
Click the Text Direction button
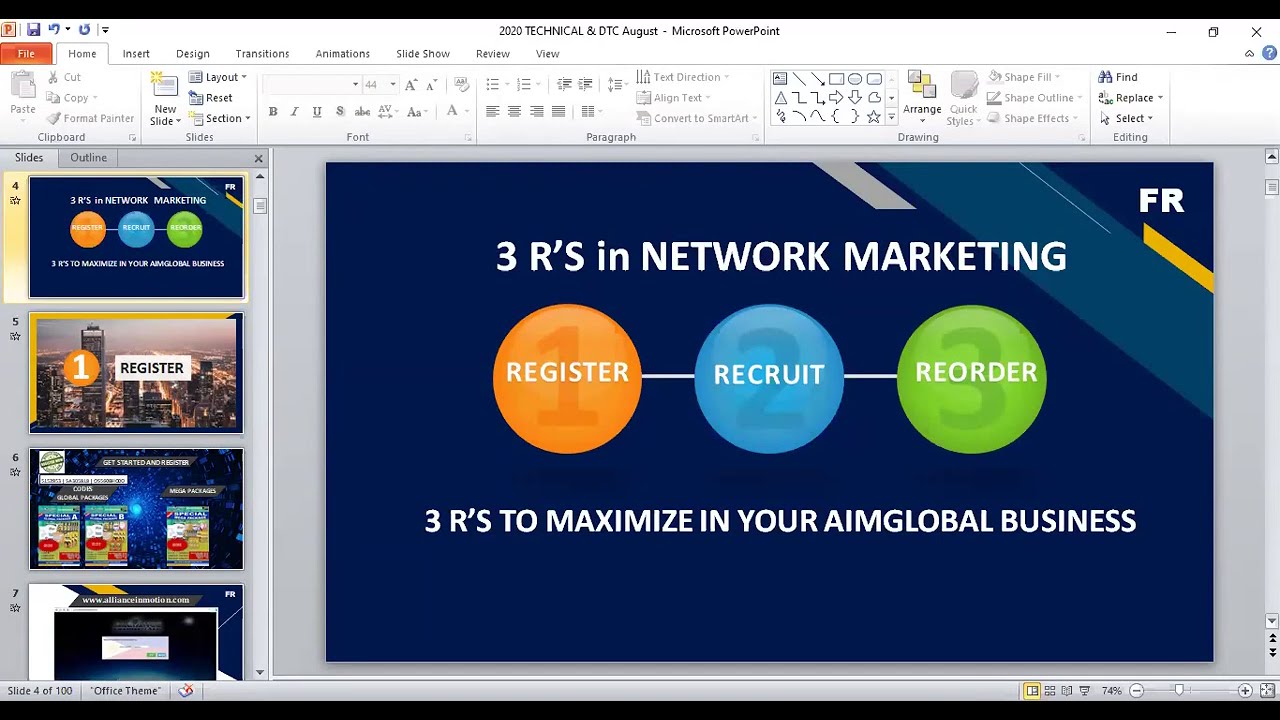[x=683, y=77]
